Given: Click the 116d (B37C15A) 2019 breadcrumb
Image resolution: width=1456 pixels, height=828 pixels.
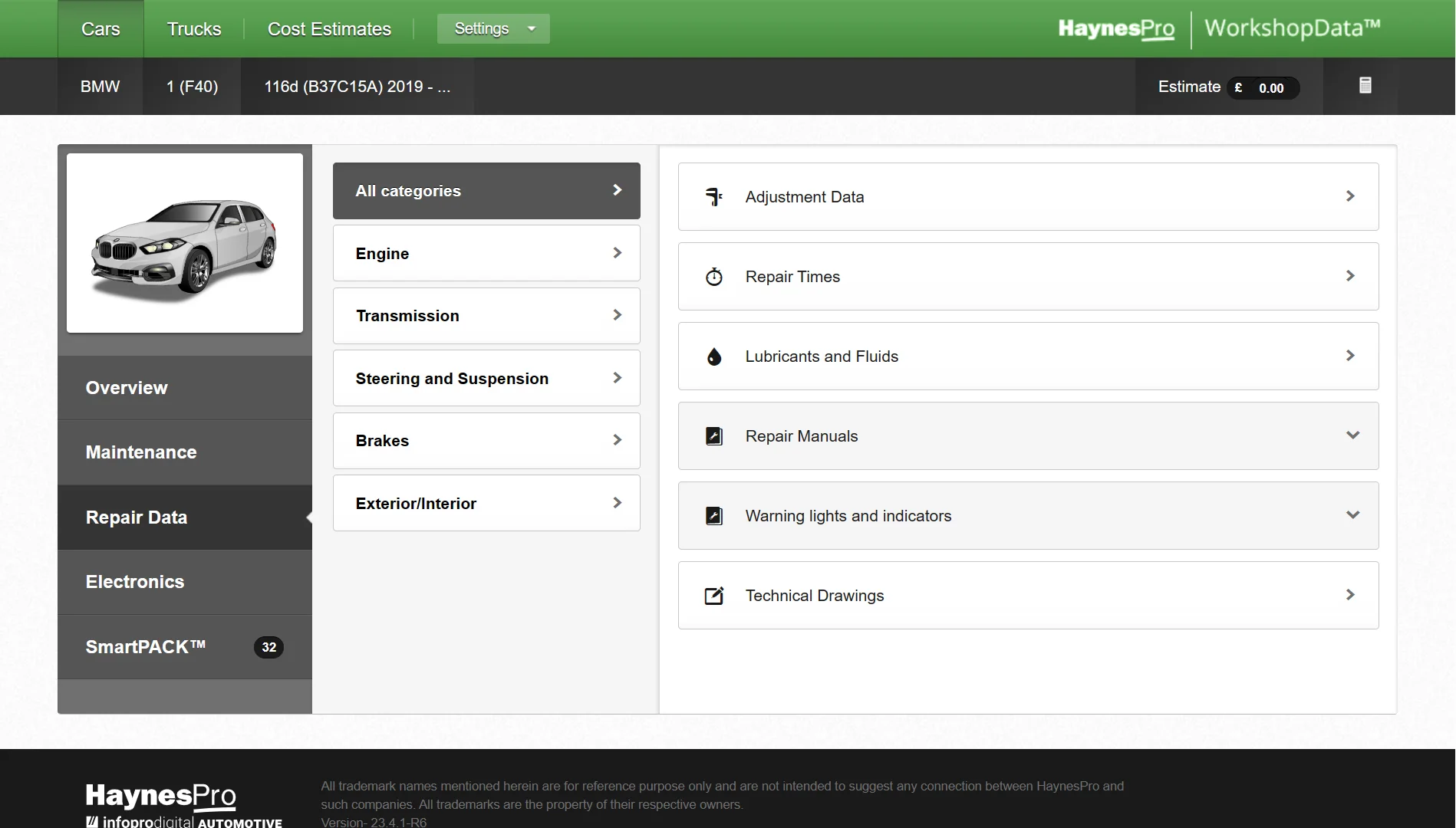Looking at the screenshot, I should 357,87.
